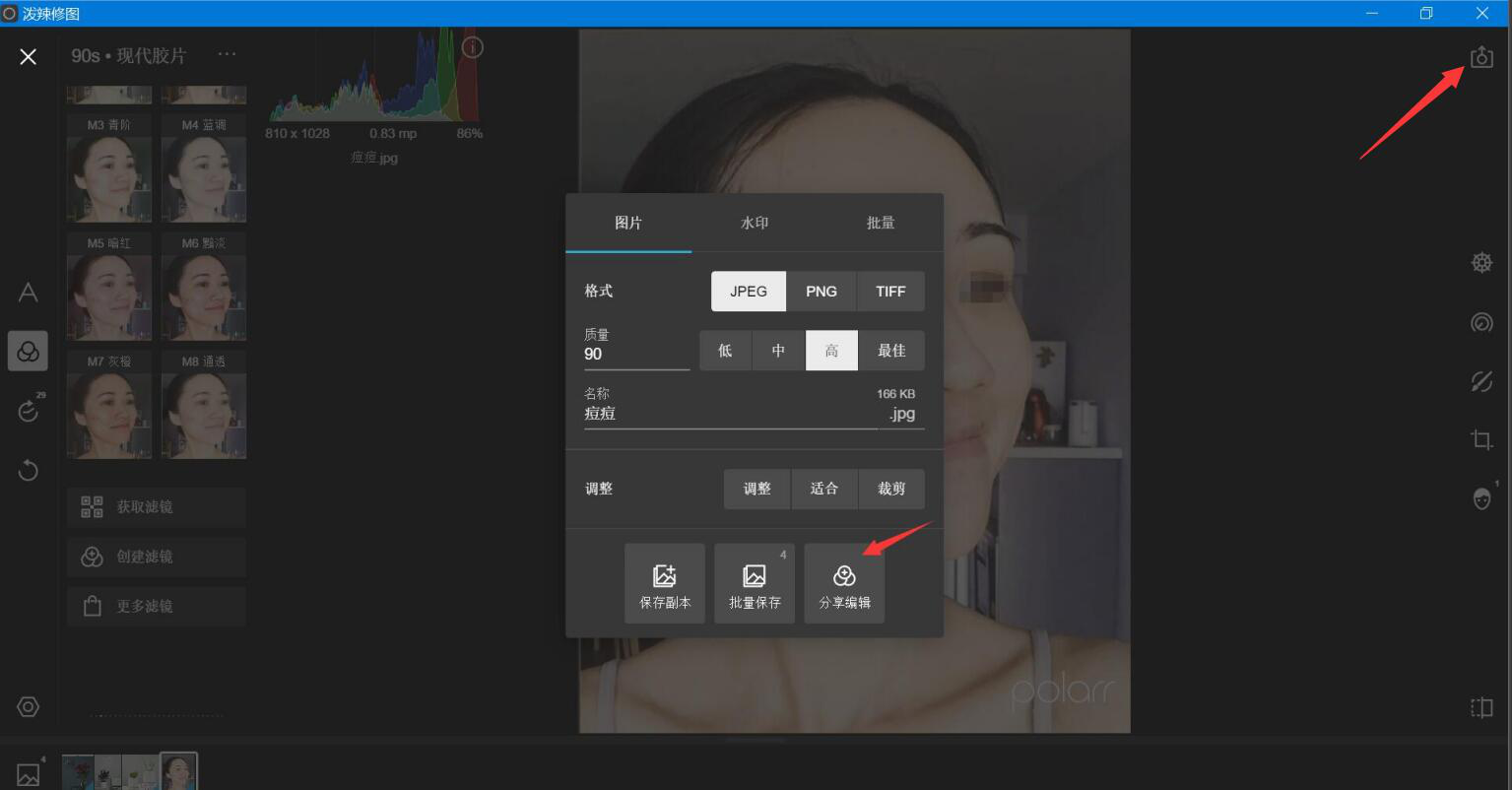Select TIFF as the export format
The height and width of the screenshot is (790, 1512).
coord(891,292)
